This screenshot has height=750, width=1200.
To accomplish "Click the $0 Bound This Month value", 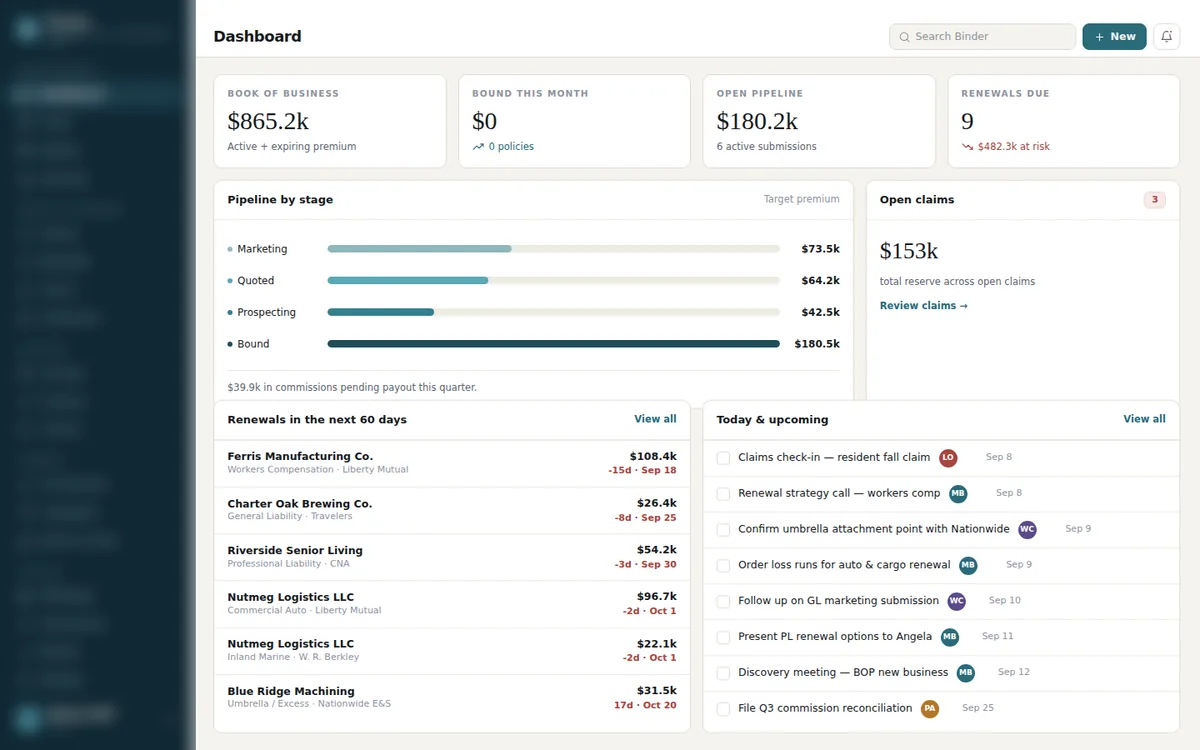I will (484, 122).
